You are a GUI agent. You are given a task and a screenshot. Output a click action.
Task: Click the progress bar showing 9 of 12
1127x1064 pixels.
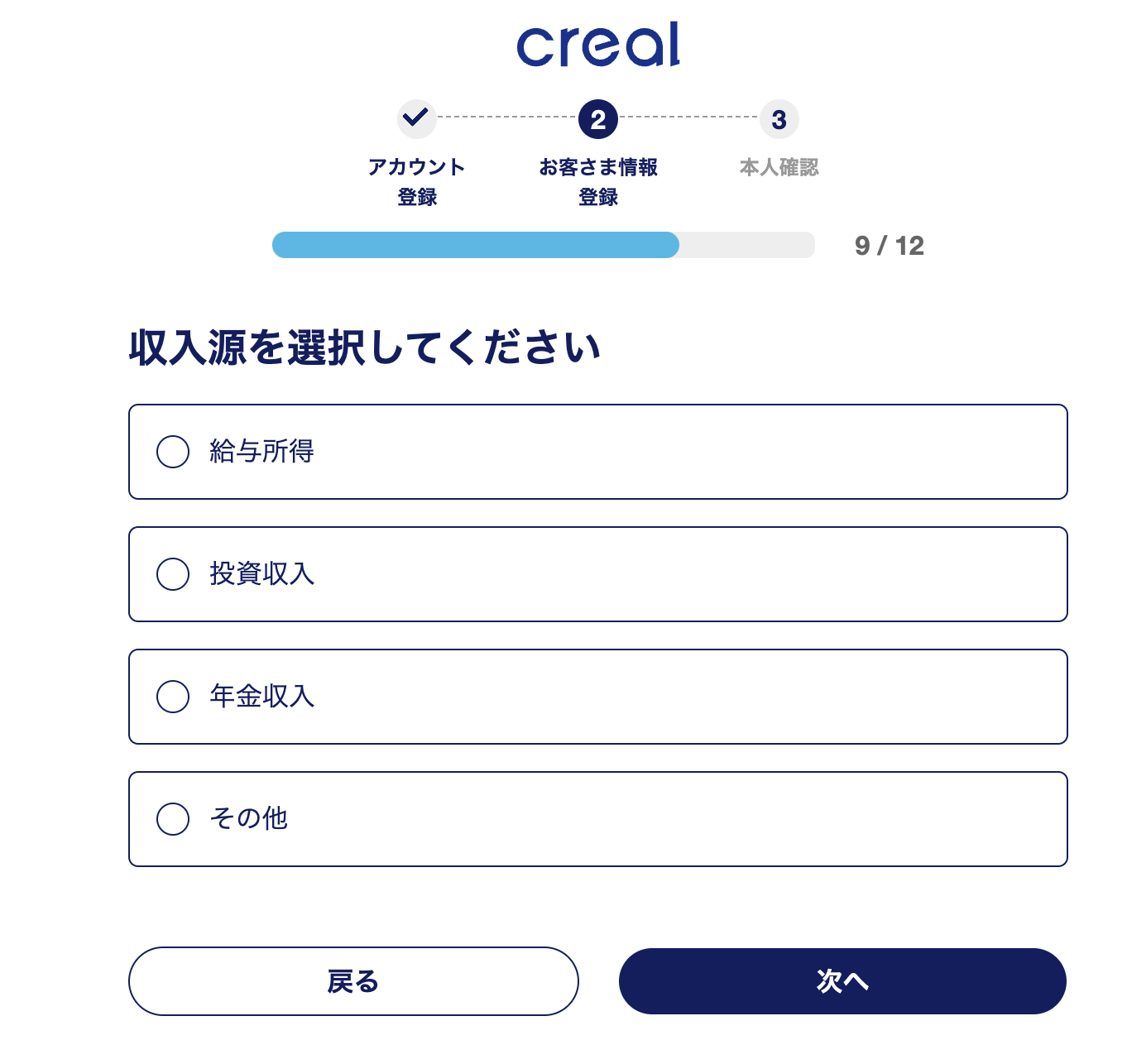(544, 245)
